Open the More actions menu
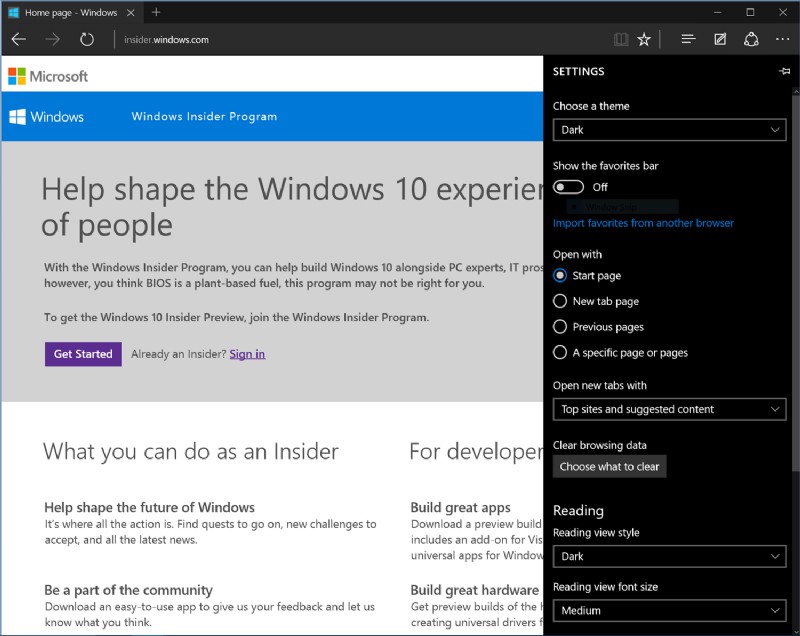Viewport: 800px width, 636px height. click(x=782, y=39)
